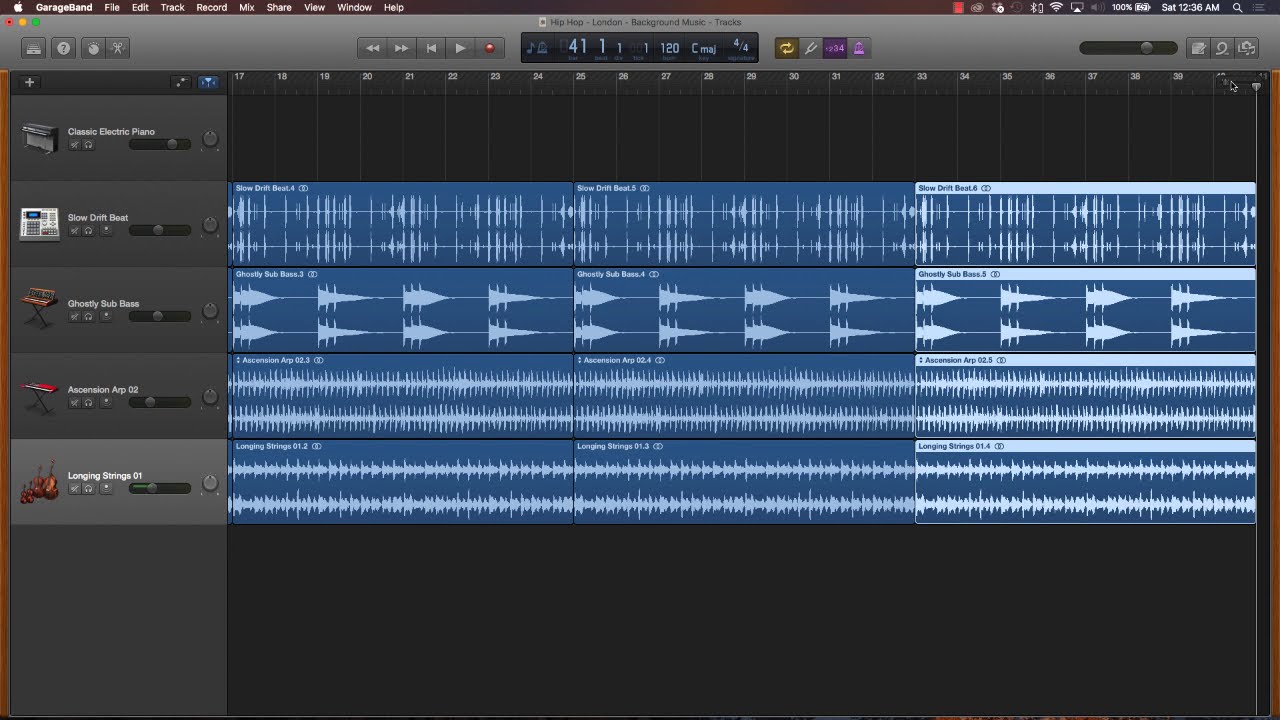Open the key signature Cmaj menu
This screenshot has width=1280, height=720.
point(704,48)
